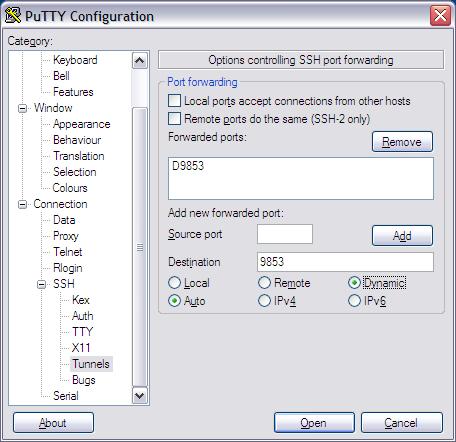
Task: Add the new forwarded port
Action: (x=402, y=236)
